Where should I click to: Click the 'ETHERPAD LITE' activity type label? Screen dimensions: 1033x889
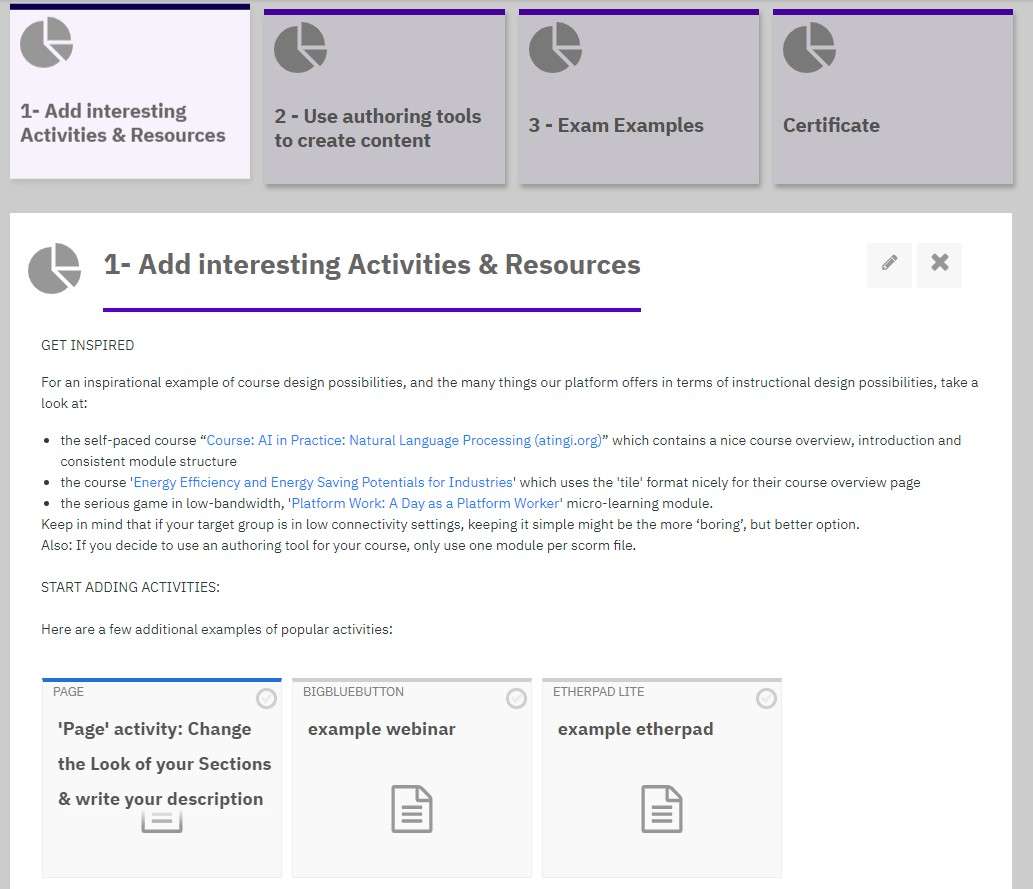click(x=598, y=691)
